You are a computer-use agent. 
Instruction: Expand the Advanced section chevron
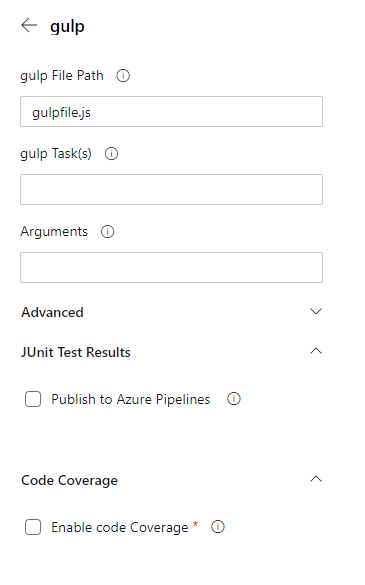click(316, 312)
